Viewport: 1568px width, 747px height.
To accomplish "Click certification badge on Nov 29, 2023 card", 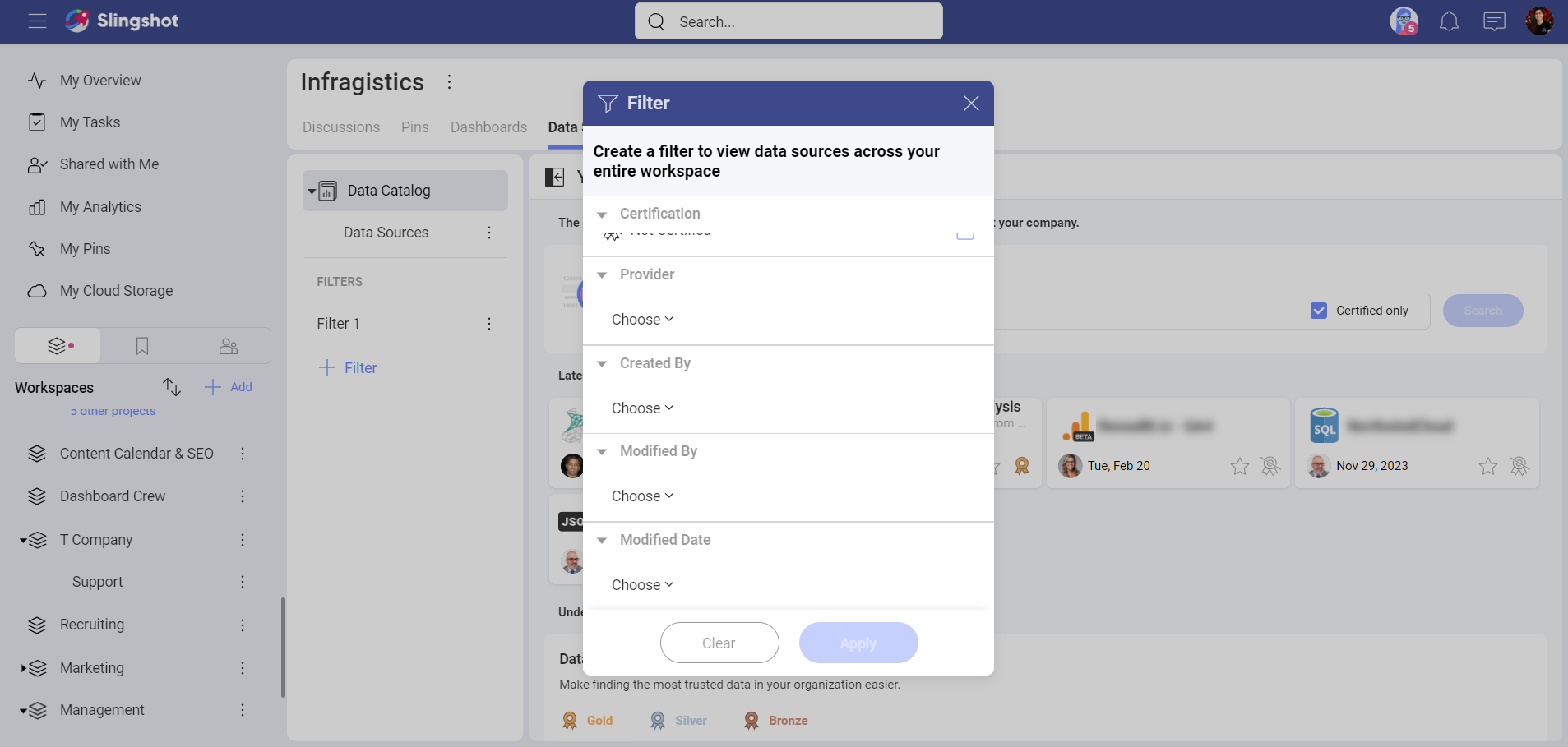I will click(x=1519, y=467).
